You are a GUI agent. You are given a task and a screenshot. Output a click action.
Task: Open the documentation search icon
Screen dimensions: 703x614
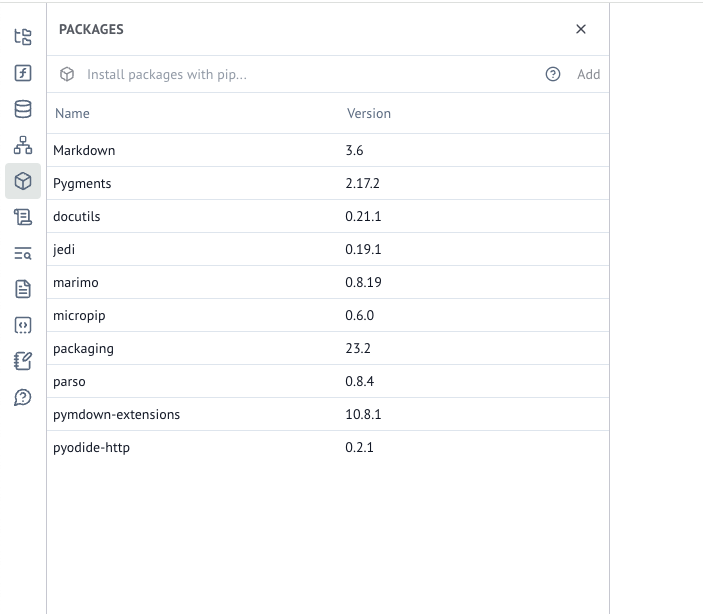click(x=23, y=253)
